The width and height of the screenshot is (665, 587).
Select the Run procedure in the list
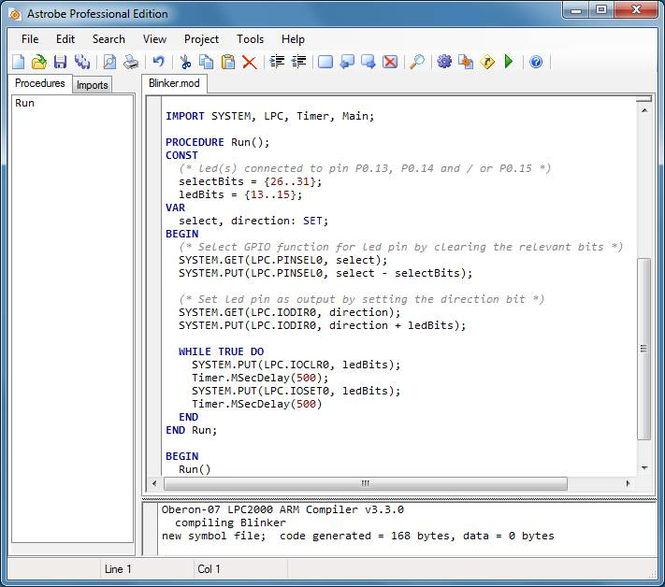tap(25, 103)
